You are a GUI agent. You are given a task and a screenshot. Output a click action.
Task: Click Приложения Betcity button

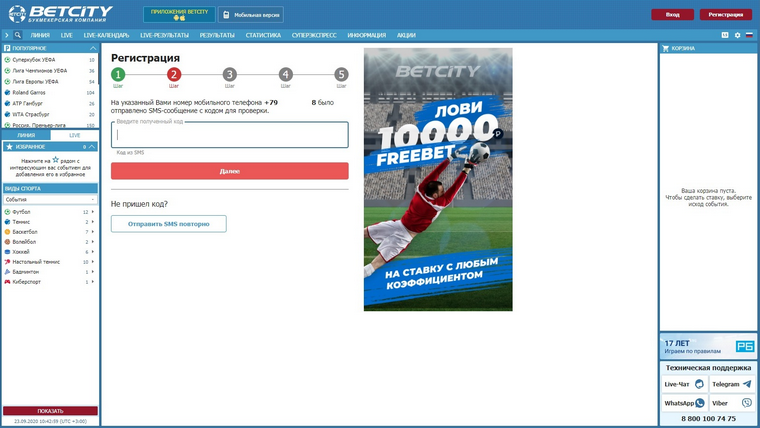click(x=179, y=15)
